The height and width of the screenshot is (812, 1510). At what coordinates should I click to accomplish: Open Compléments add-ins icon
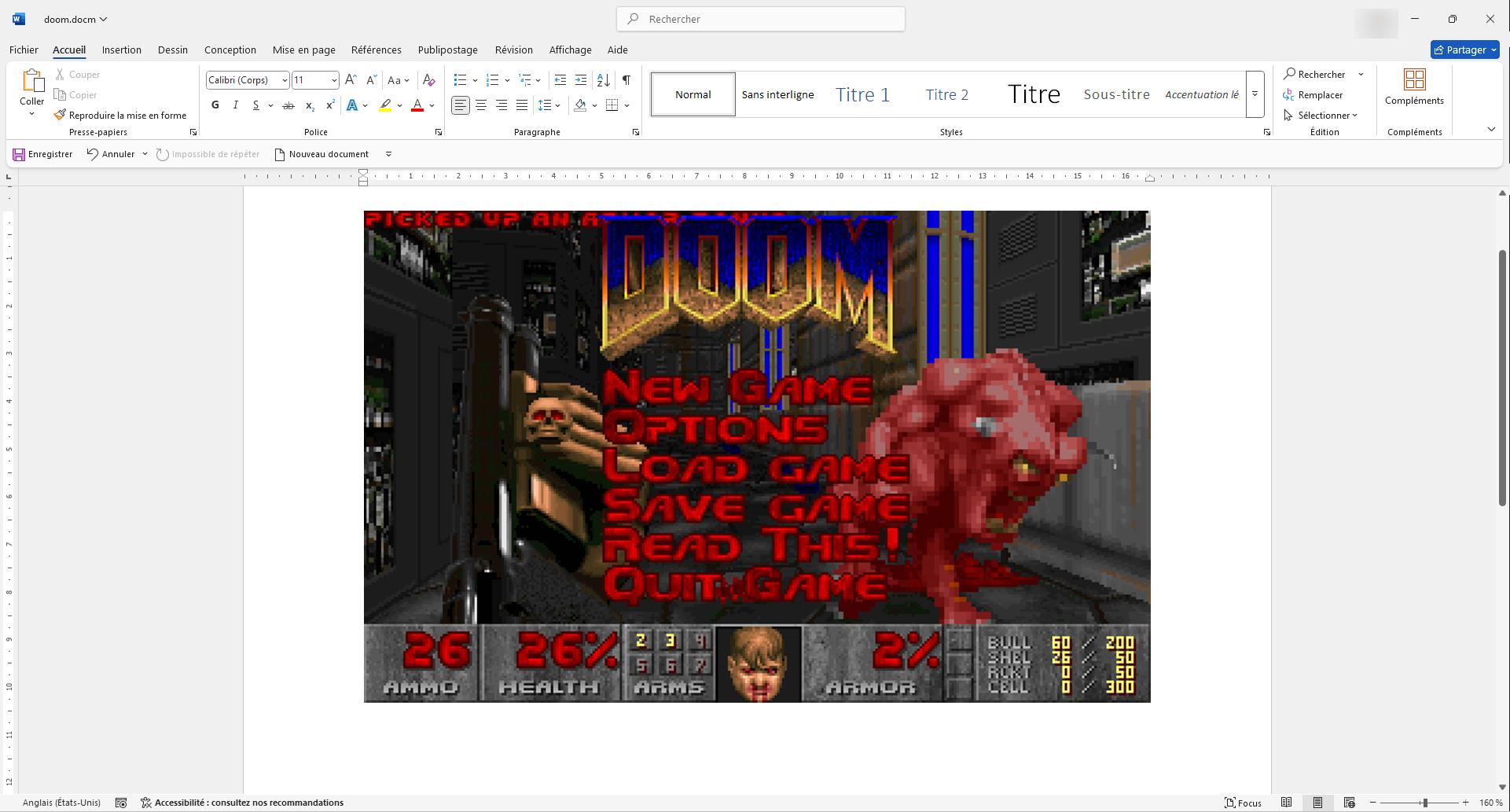click(1414, 80)
